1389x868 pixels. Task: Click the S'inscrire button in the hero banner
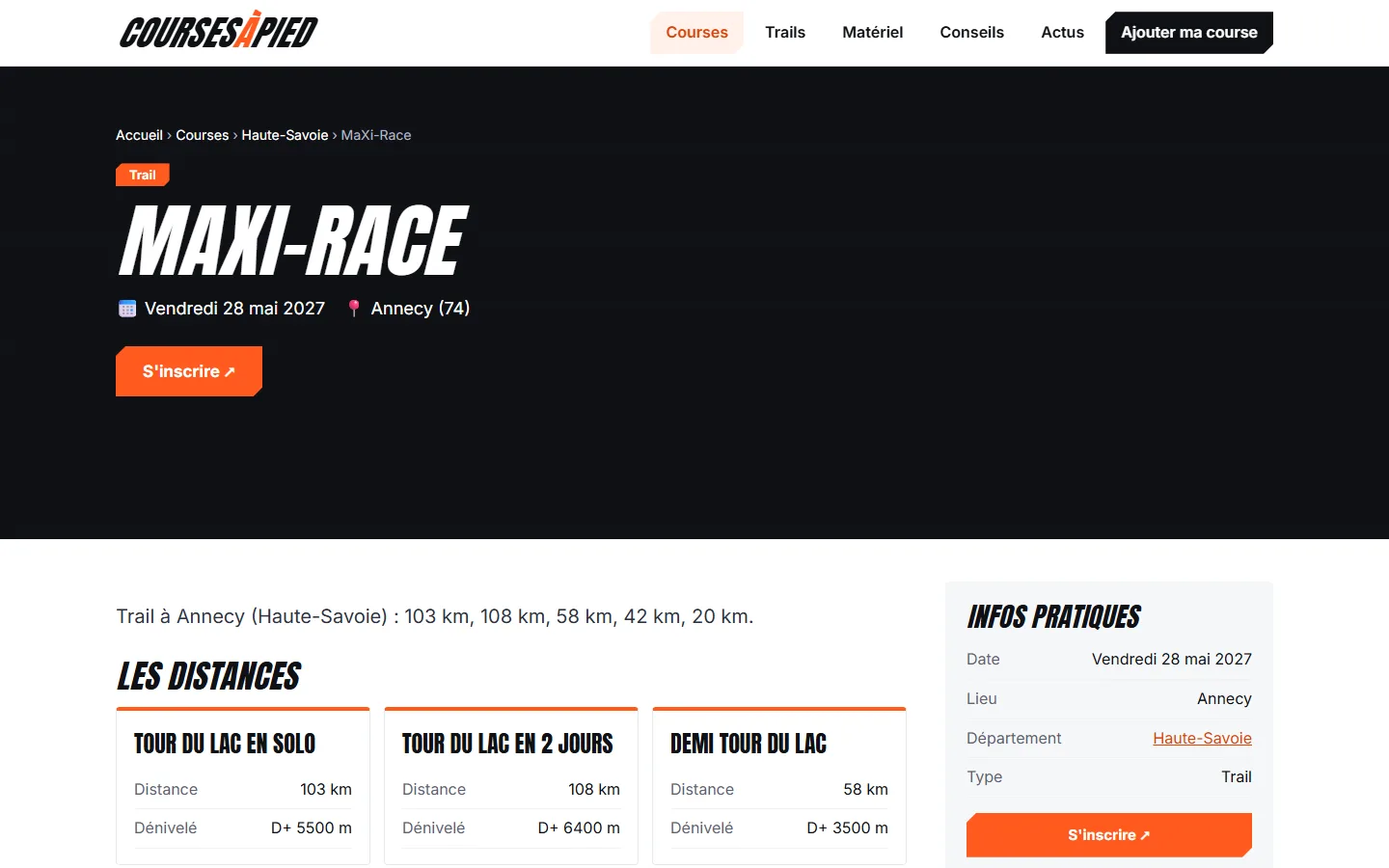click(x=189, y=371)
